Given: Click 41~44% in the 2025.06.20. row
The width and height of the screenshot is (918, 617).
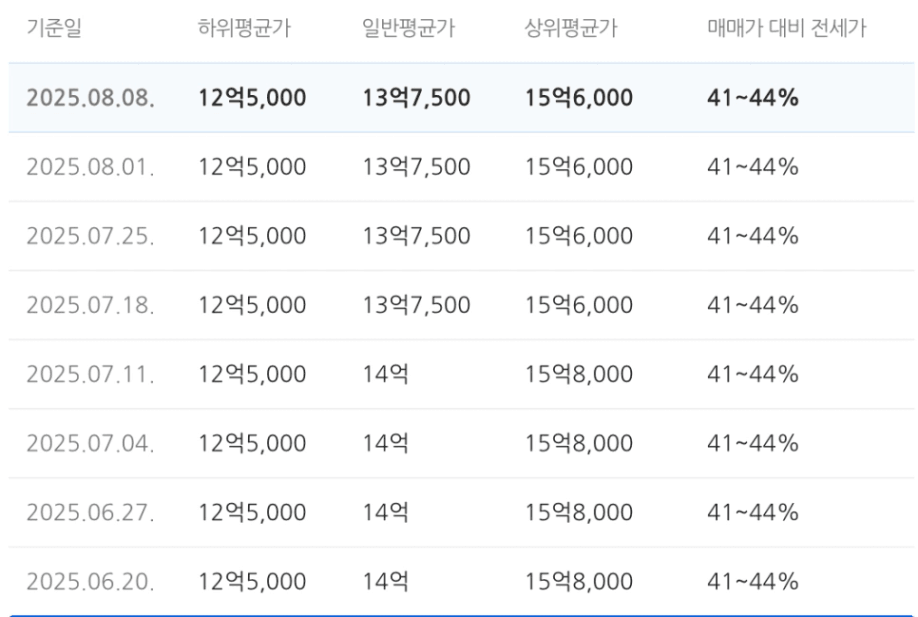Looking at the screenshot, I should (x=752, y=581).
